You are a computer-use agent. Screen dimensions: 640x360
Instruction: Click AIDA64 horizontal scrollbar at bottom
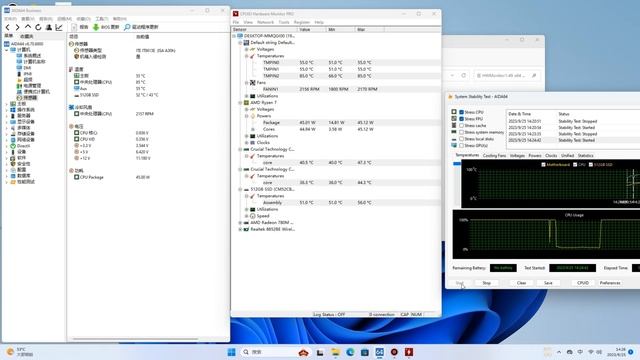(x=135, y=339)
